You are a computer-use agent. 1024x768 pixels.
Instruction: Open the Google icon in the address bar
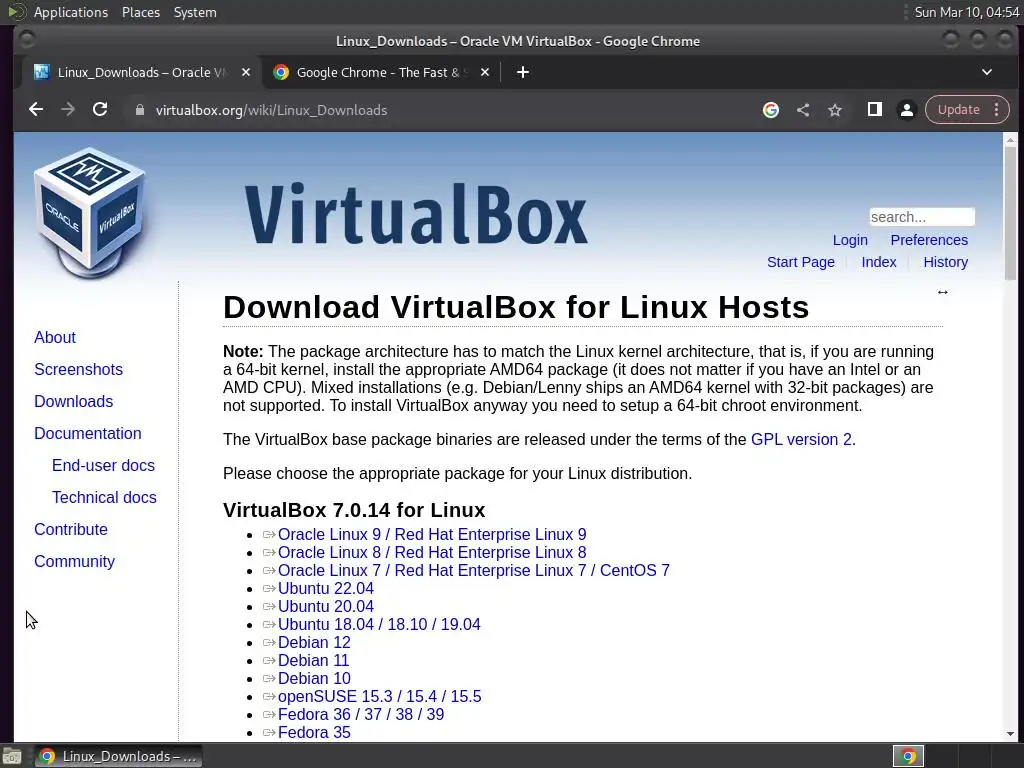coord(771,110)
